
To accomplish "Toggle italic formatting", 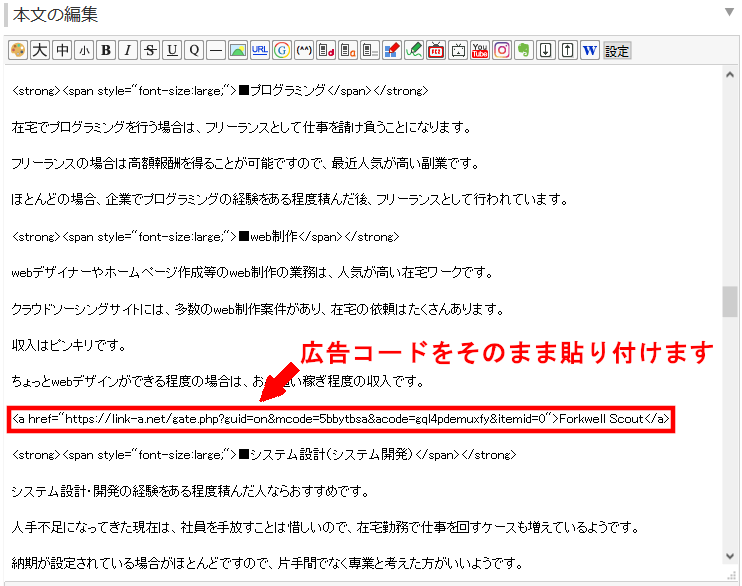I will tap(128, 50).
